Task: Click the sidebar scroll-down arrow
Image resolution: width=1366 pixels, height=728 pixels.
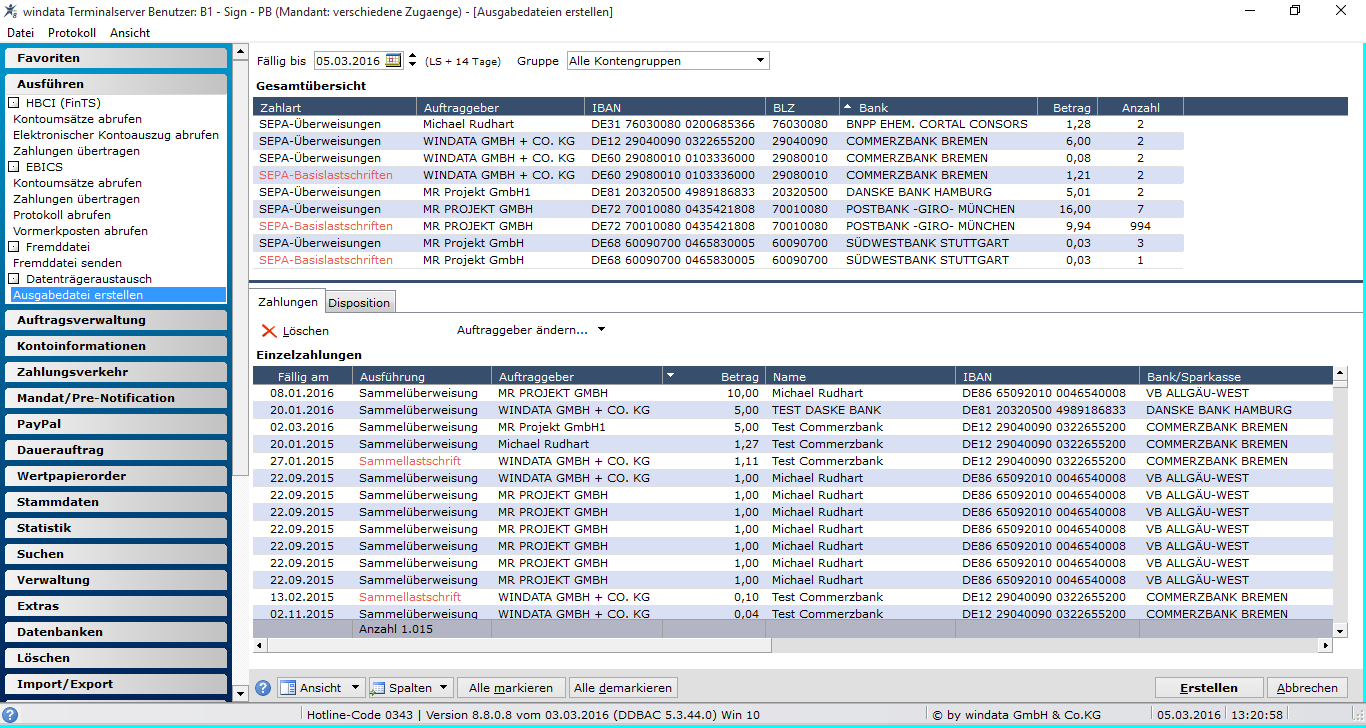Action: (240, 693)
